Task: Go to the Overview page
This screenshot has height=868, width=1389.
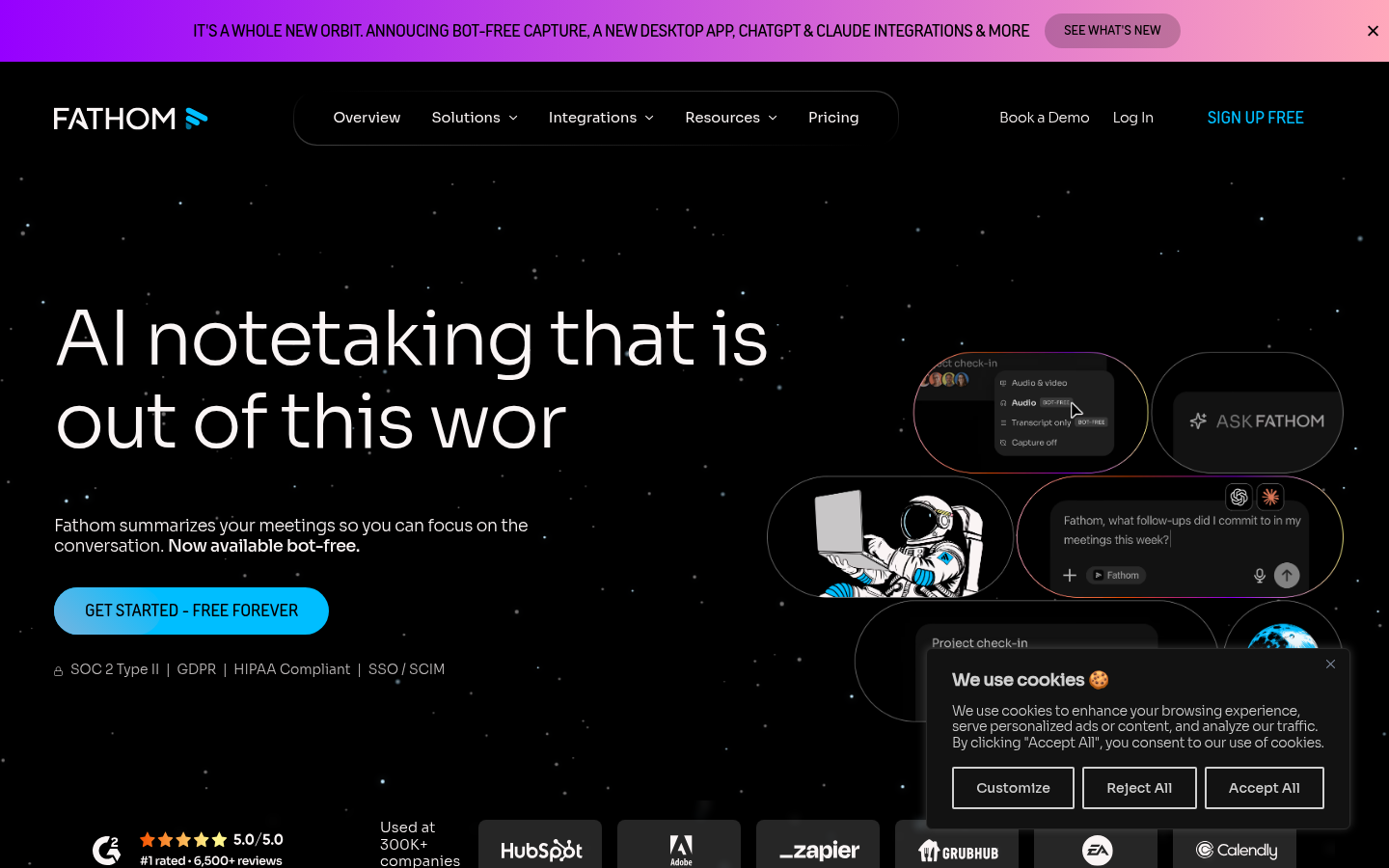Action: click(x=367, y=118)
